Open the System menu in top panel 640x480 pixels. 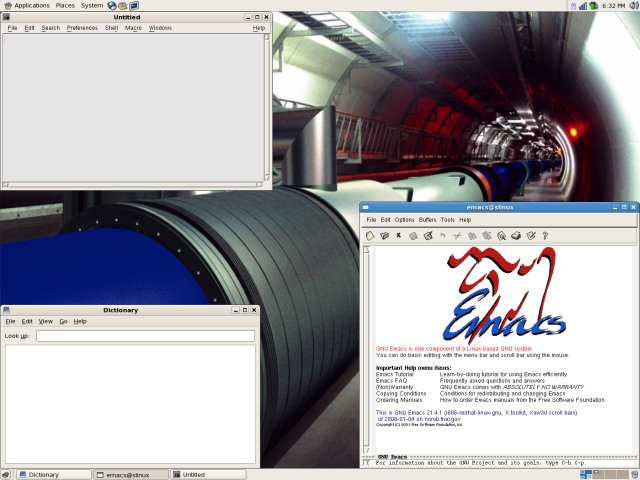(92, 6)
